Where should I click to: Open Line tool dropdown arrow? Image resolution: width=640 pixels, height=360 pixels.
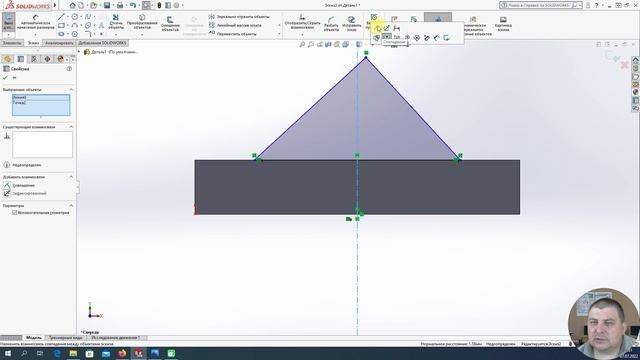[x=67, y=17]
